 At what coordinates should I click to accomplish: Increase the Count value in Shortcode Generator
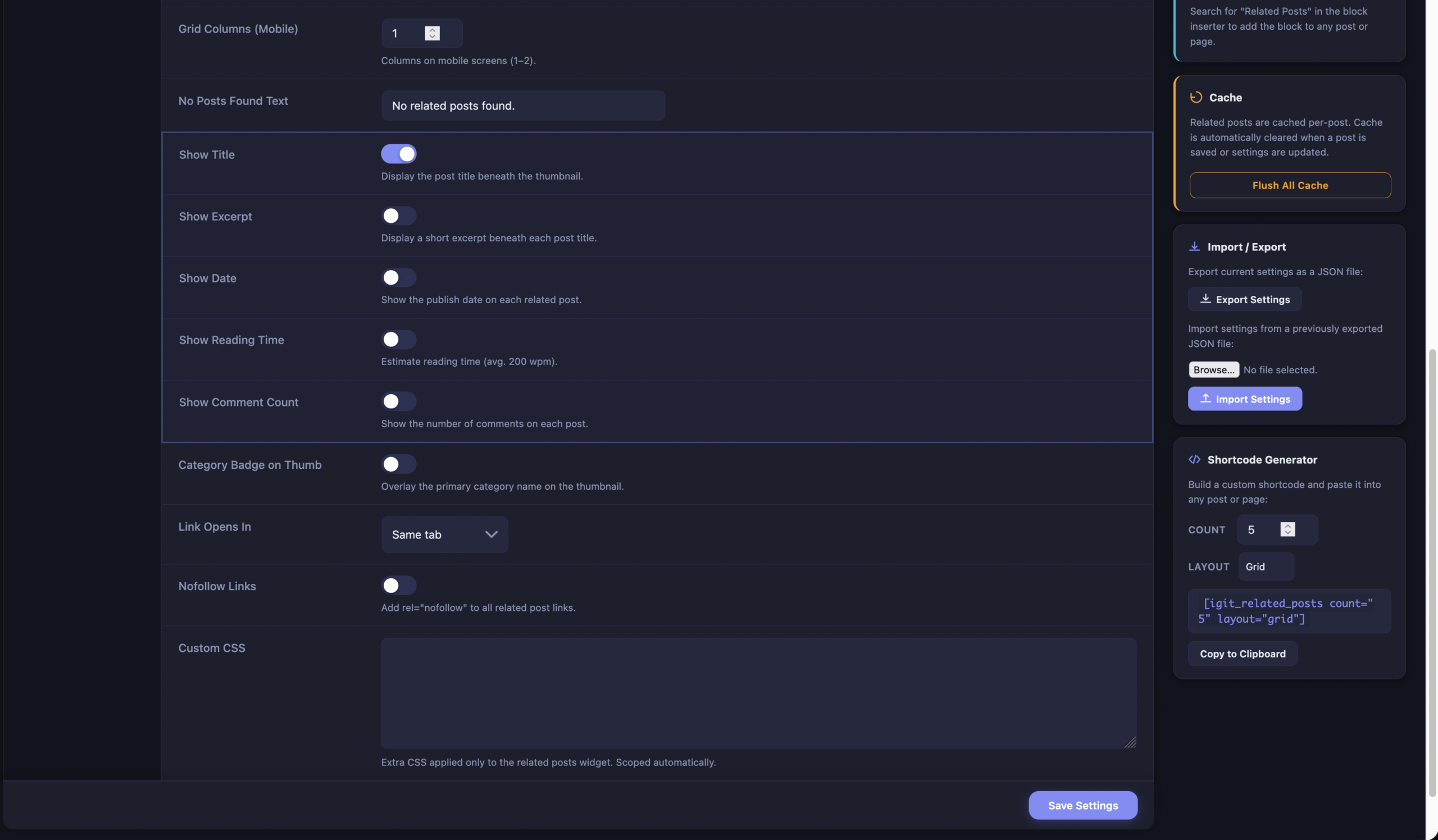(x=1288, y=526)
